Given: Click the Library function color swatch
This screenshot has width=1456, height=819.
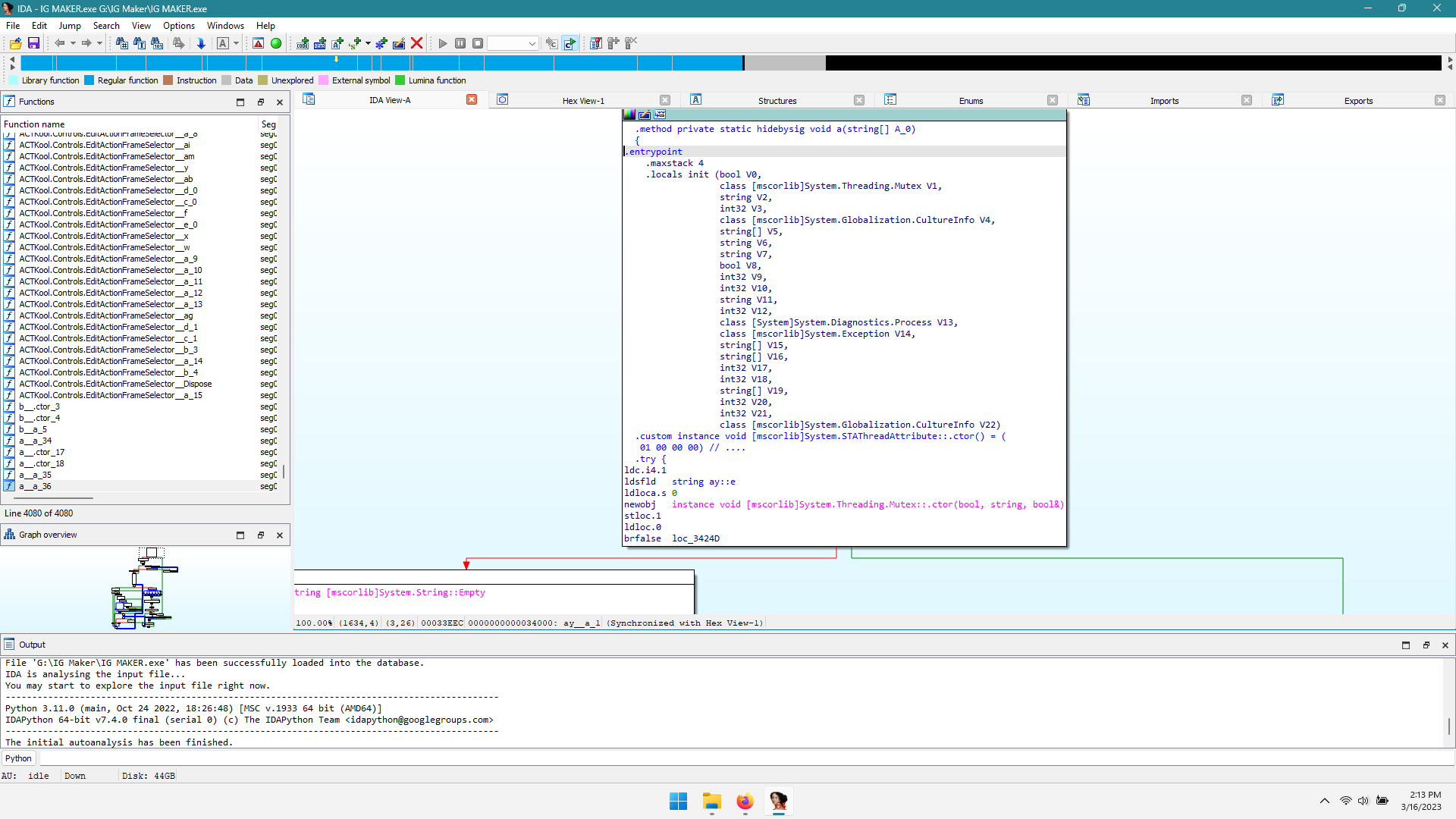Looking at the screenshot, I should 13,80.
